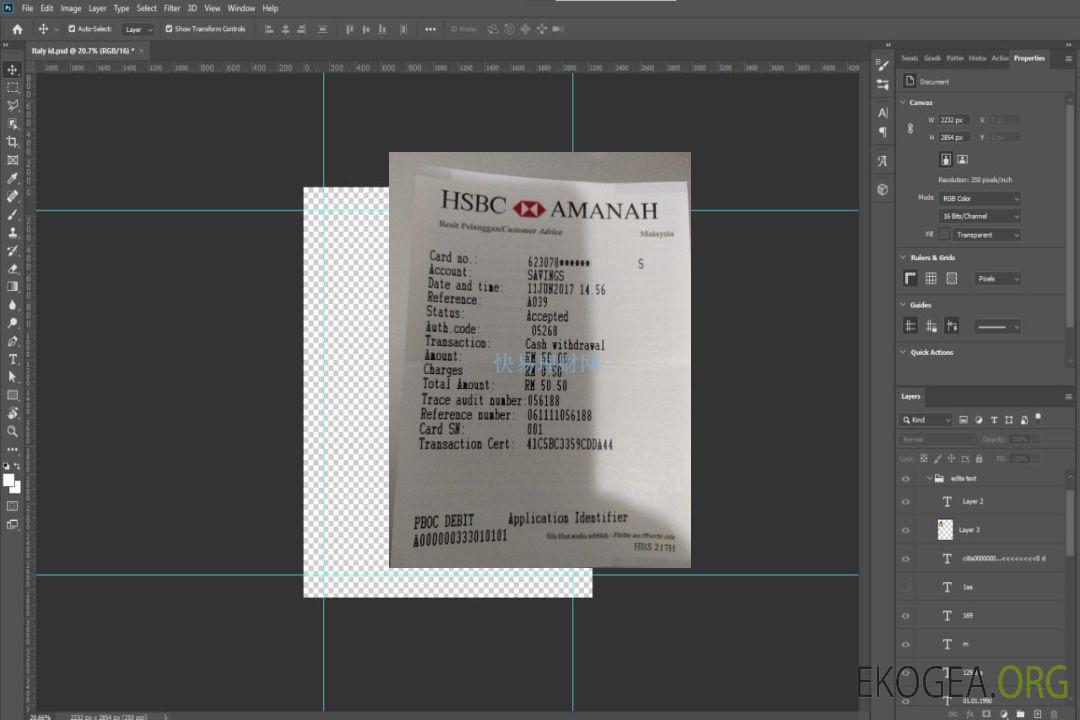Select the Horizontal Type tool
This screenshot has height=720, width=1080.
pyautogui.click(x=13, y=359)
